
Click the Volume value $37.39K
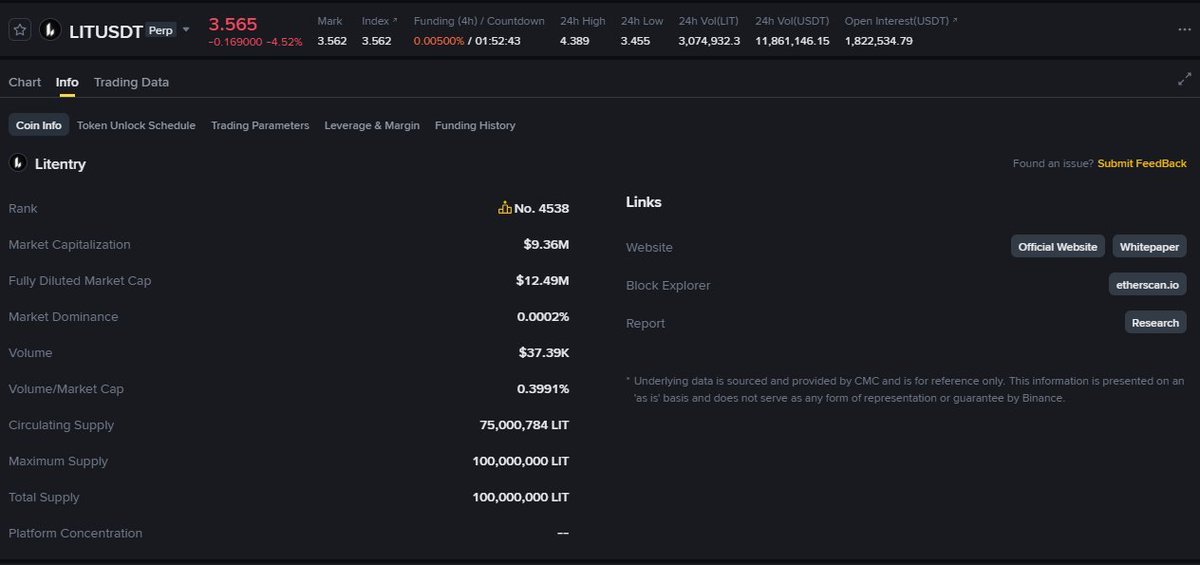(x=544, y=352)
